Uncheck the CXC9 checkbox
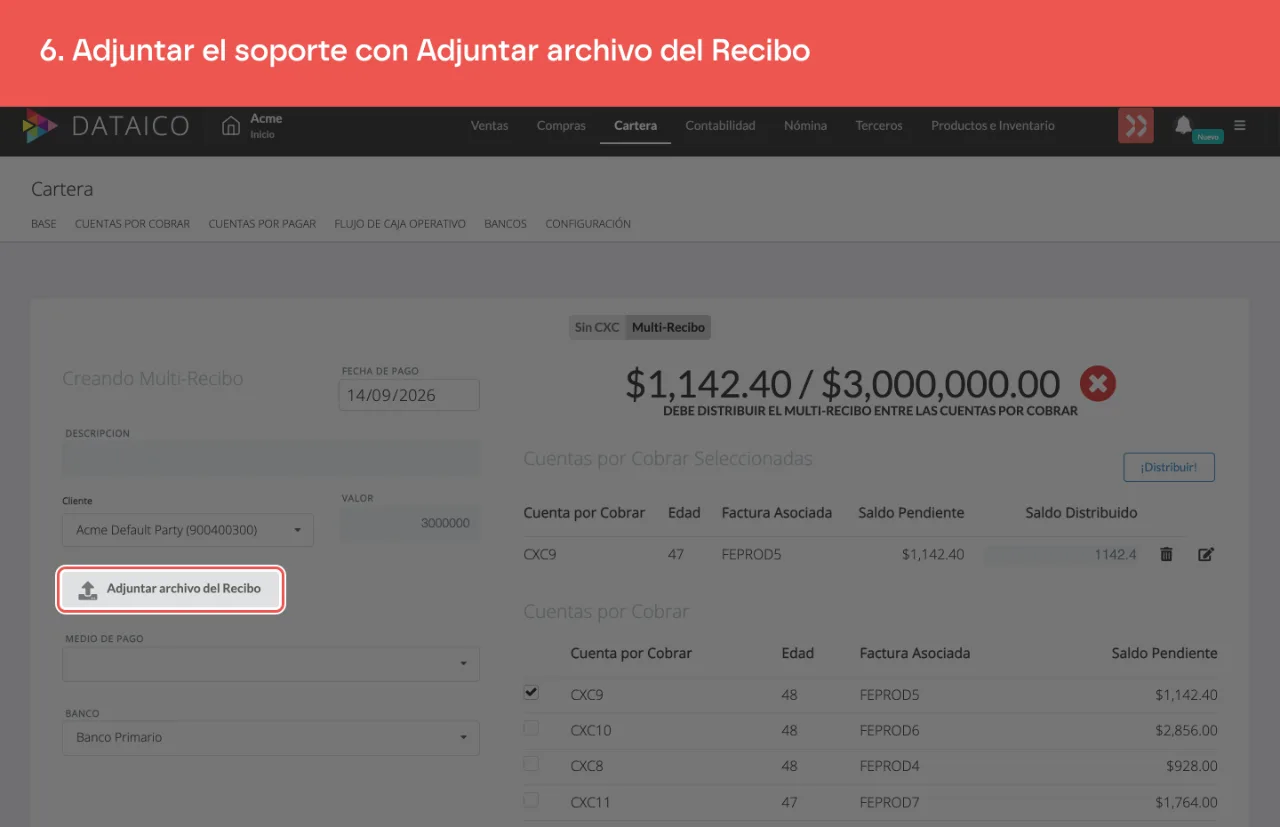This screenshot has height=827, width=1280. (x=531, y=692)
